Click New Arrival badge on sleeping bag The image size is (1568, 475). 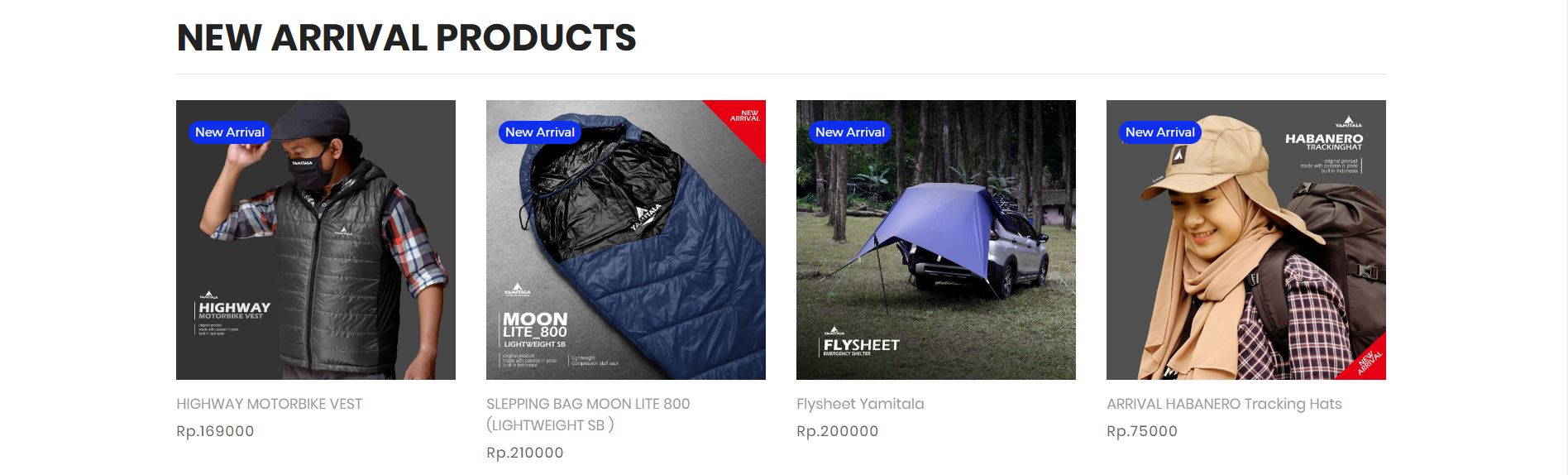[x=540, y=132]
